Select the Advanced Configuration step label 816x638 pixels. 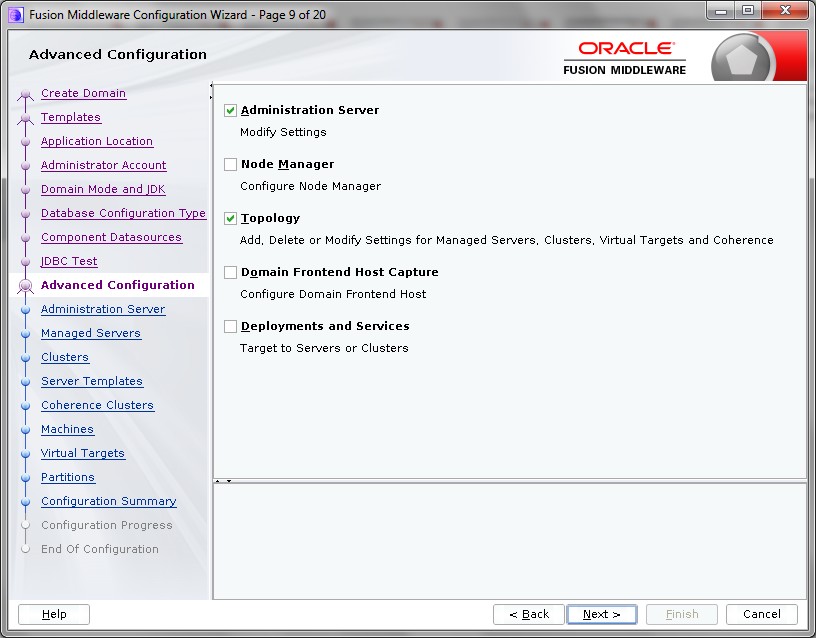[x=118, y=285]
